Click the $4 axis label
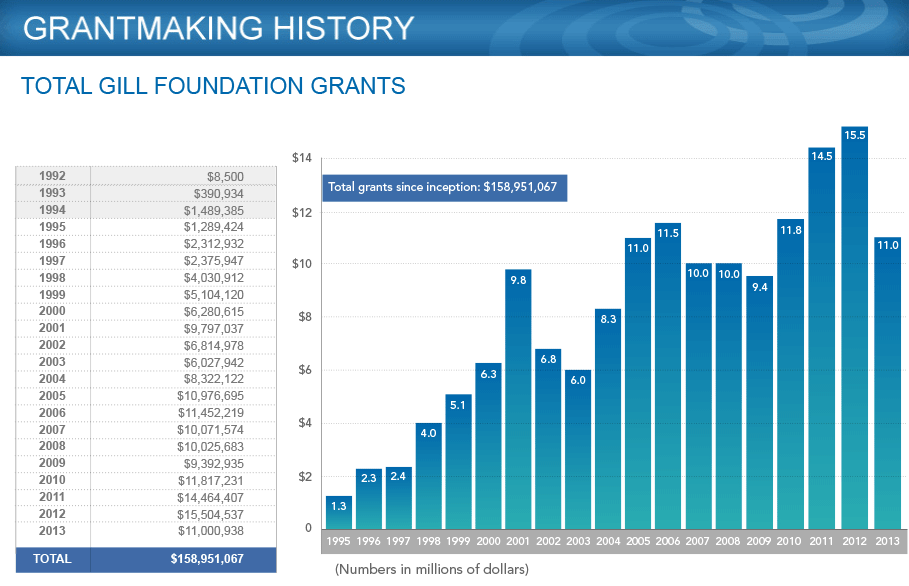 (305, 423)
